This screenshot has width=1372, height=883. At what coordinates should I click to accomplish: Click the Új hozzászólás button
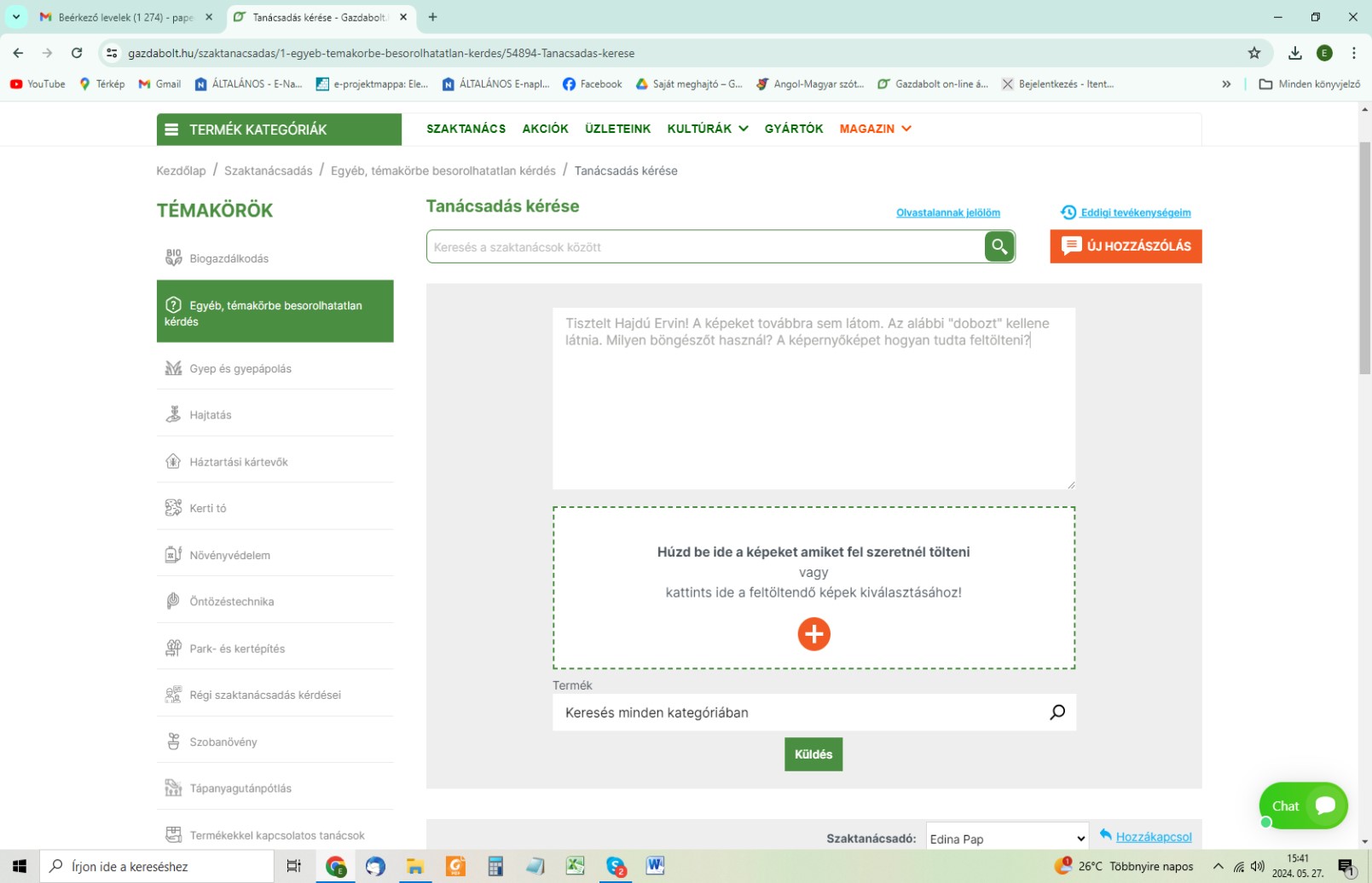coord(1125,246)
